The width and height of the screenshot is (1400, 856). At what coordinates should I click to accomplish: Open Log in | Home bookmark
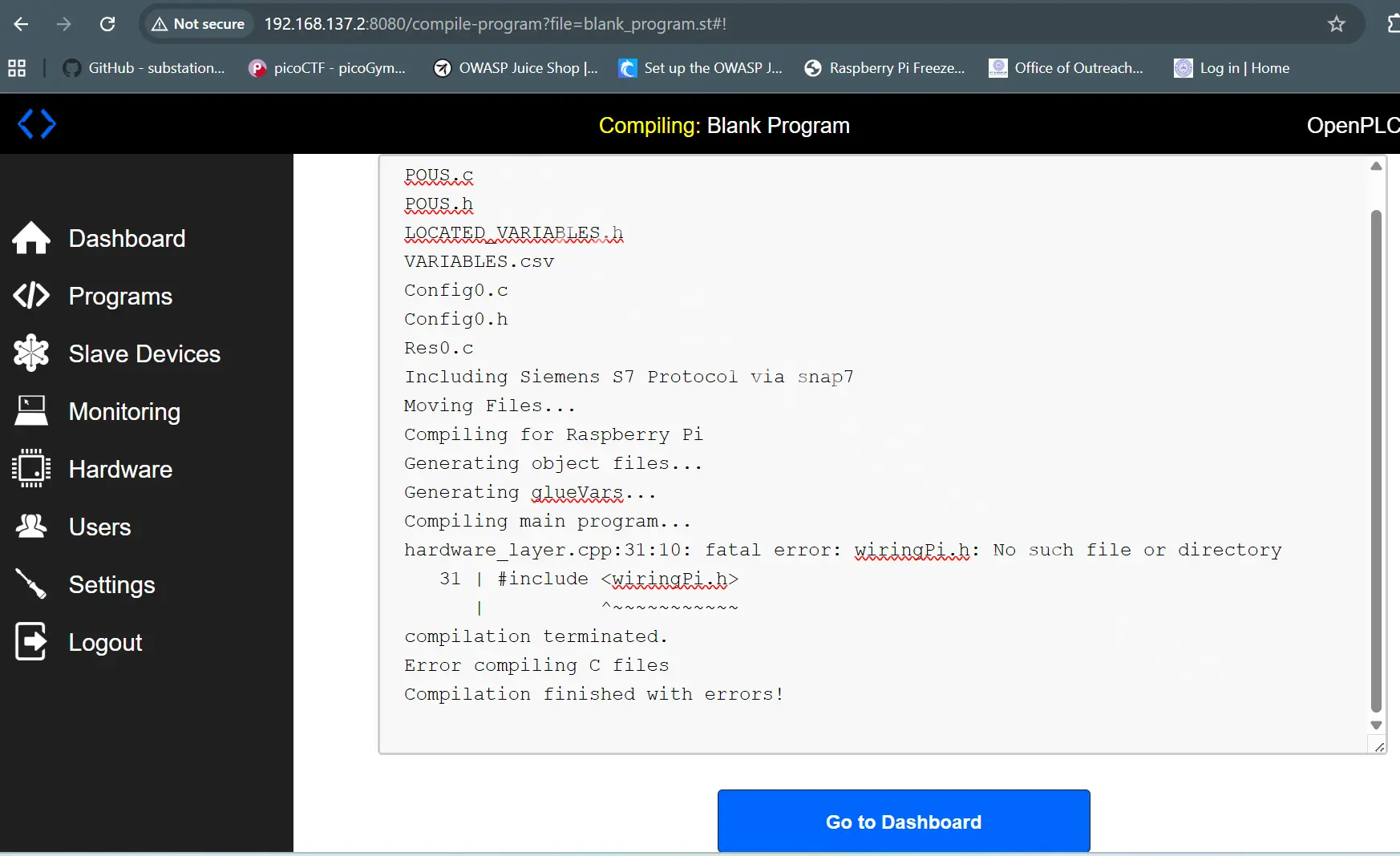pyautogui.click(x=1232, y=68)
